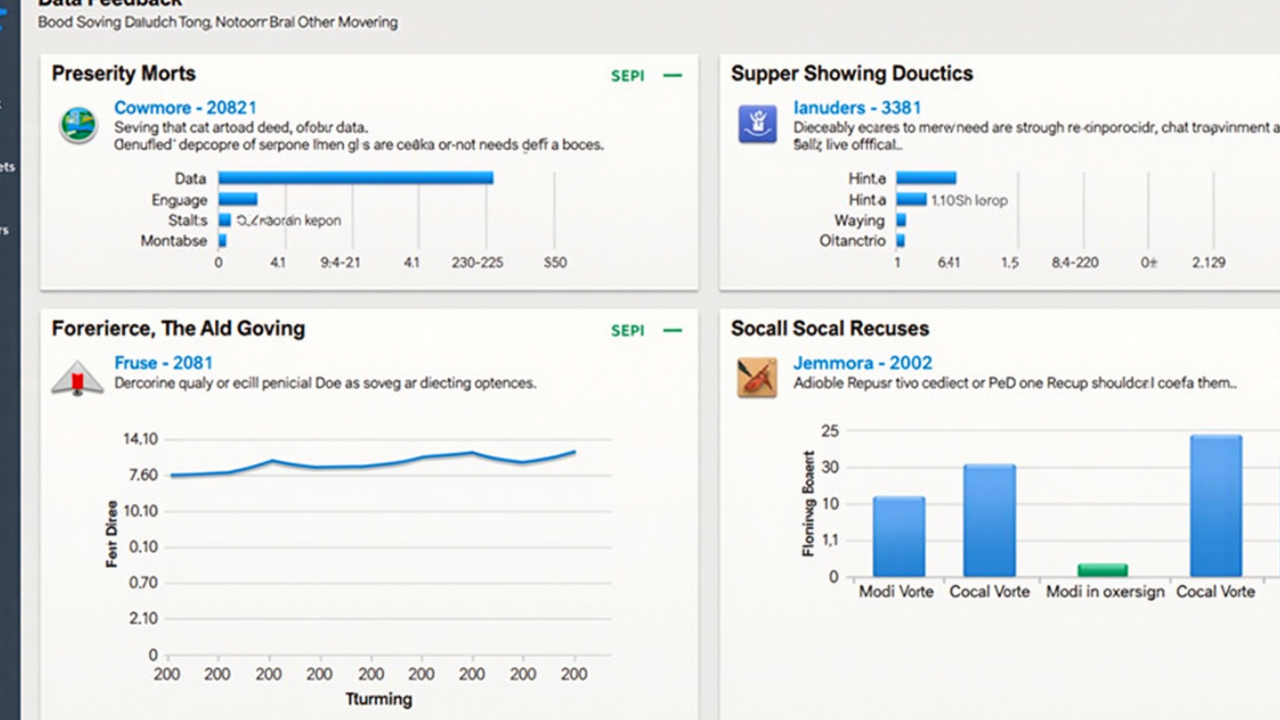
Task: Open the Jemmora - 2002 link
Action: click(x=862, y=363)
